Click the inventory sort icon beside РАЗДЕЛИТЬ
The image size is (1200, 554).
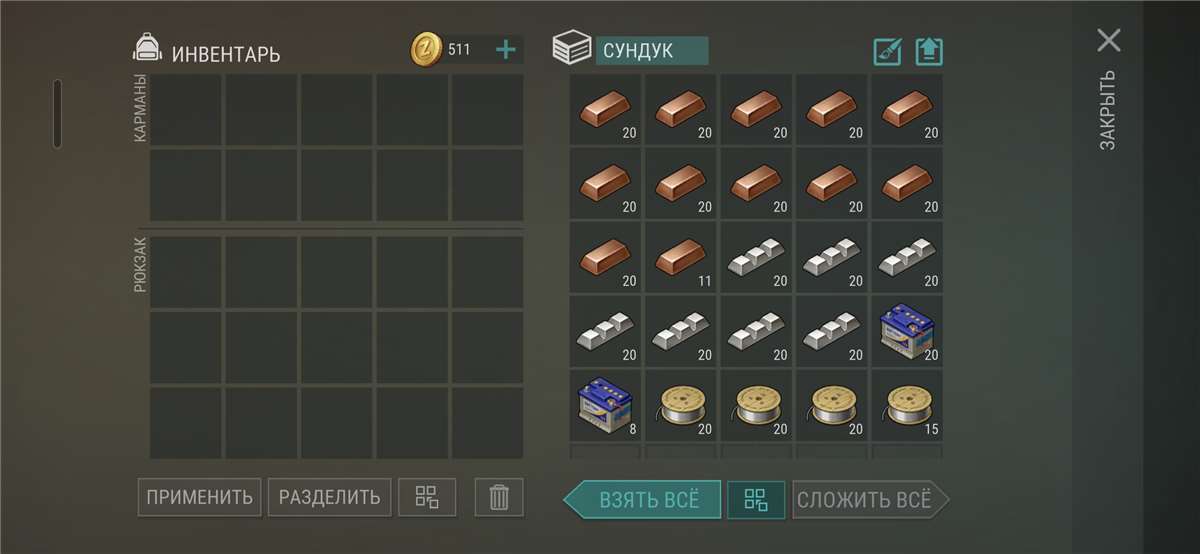tap(427, 497)
